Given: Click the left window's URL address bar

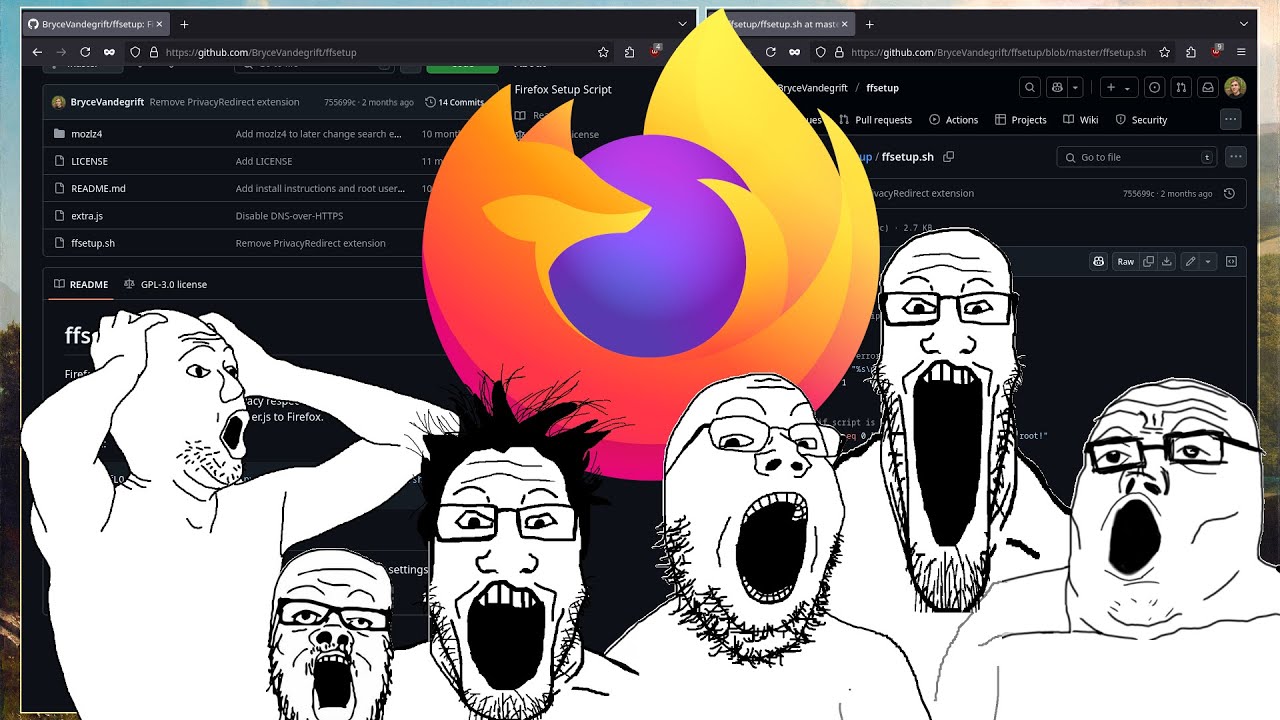Looking at the screenshot, I should [370, 52].
